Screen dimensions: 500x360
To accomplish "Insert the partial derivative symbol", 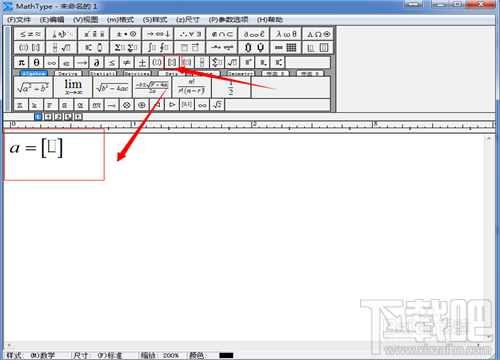I will [97, 62].
